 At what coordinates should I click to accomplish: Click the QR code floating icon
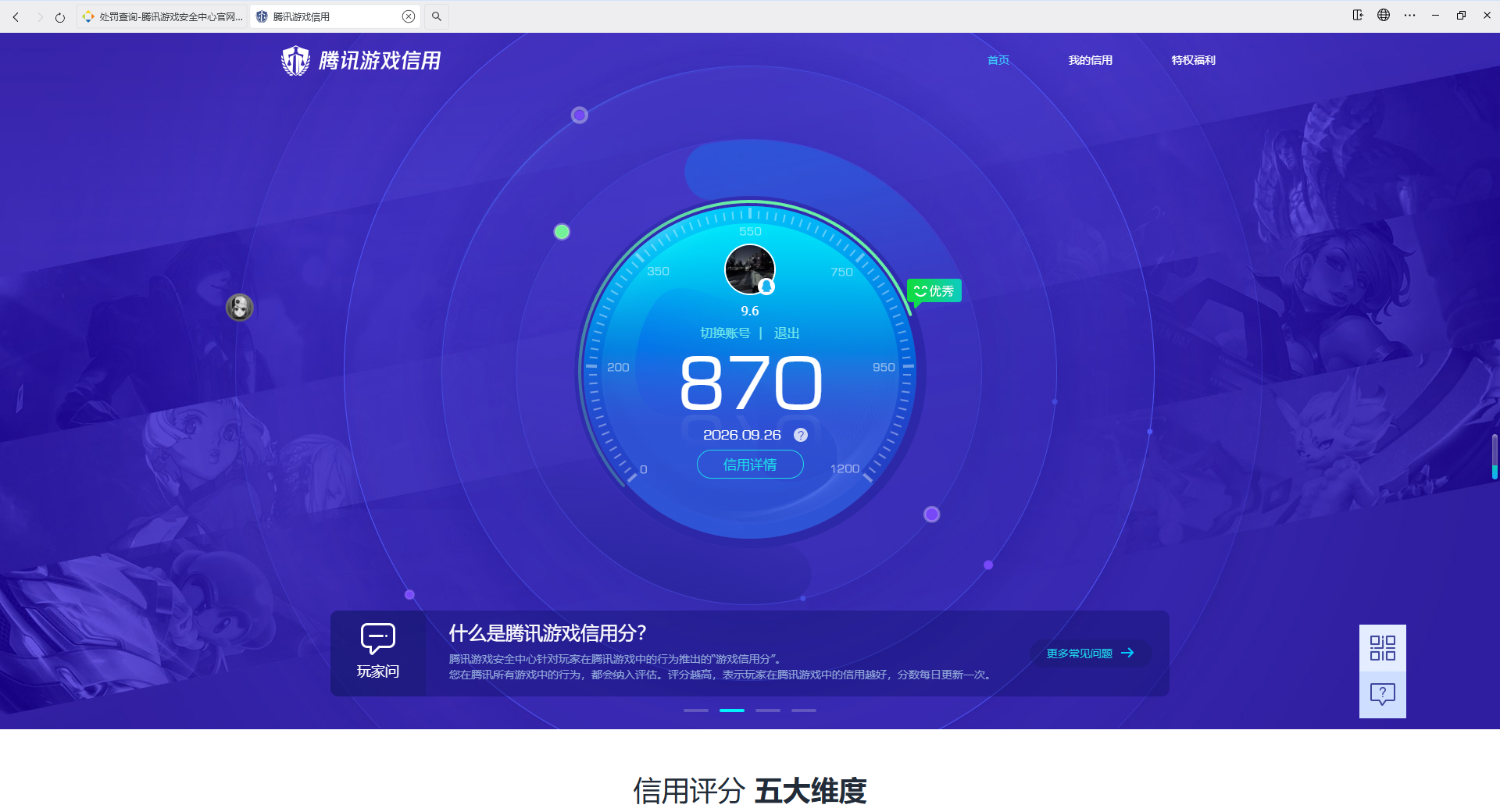point(1383,648)
